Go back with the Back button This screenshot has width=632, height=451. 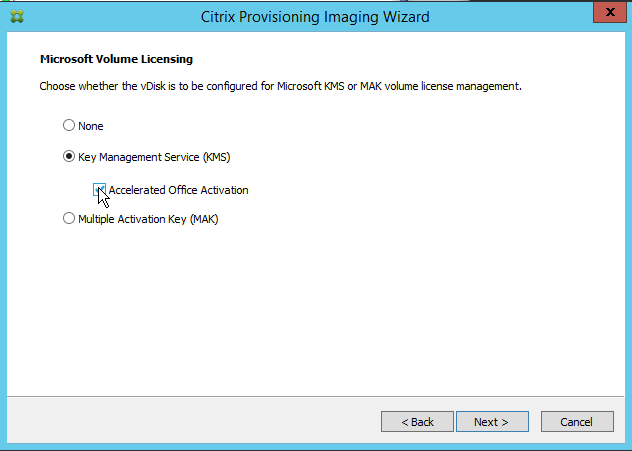tap(417, 422)
